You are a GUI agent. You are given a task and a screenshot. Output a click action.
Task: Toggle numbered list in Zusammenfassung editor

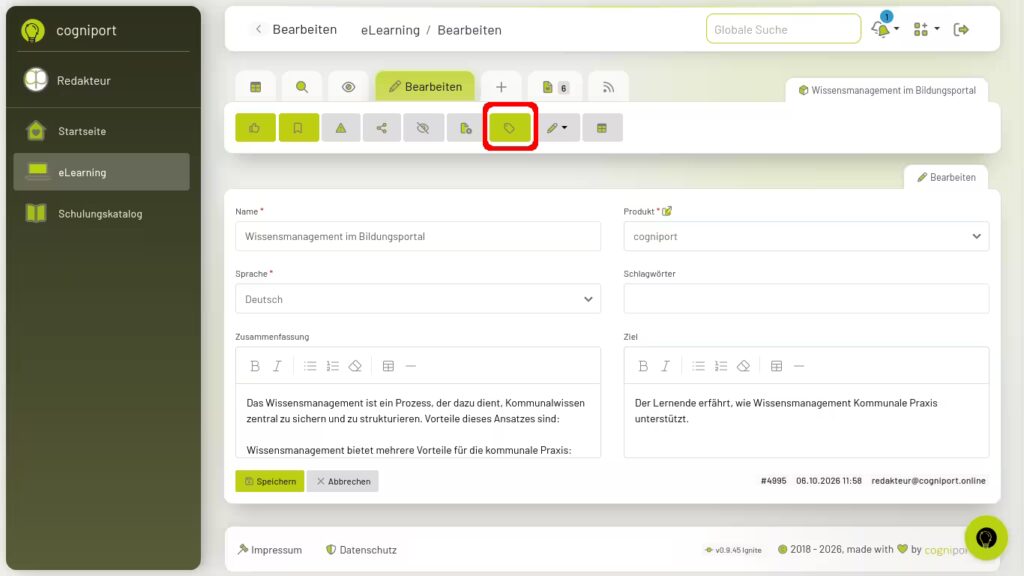pyautogui.click(x=332, y=366)
